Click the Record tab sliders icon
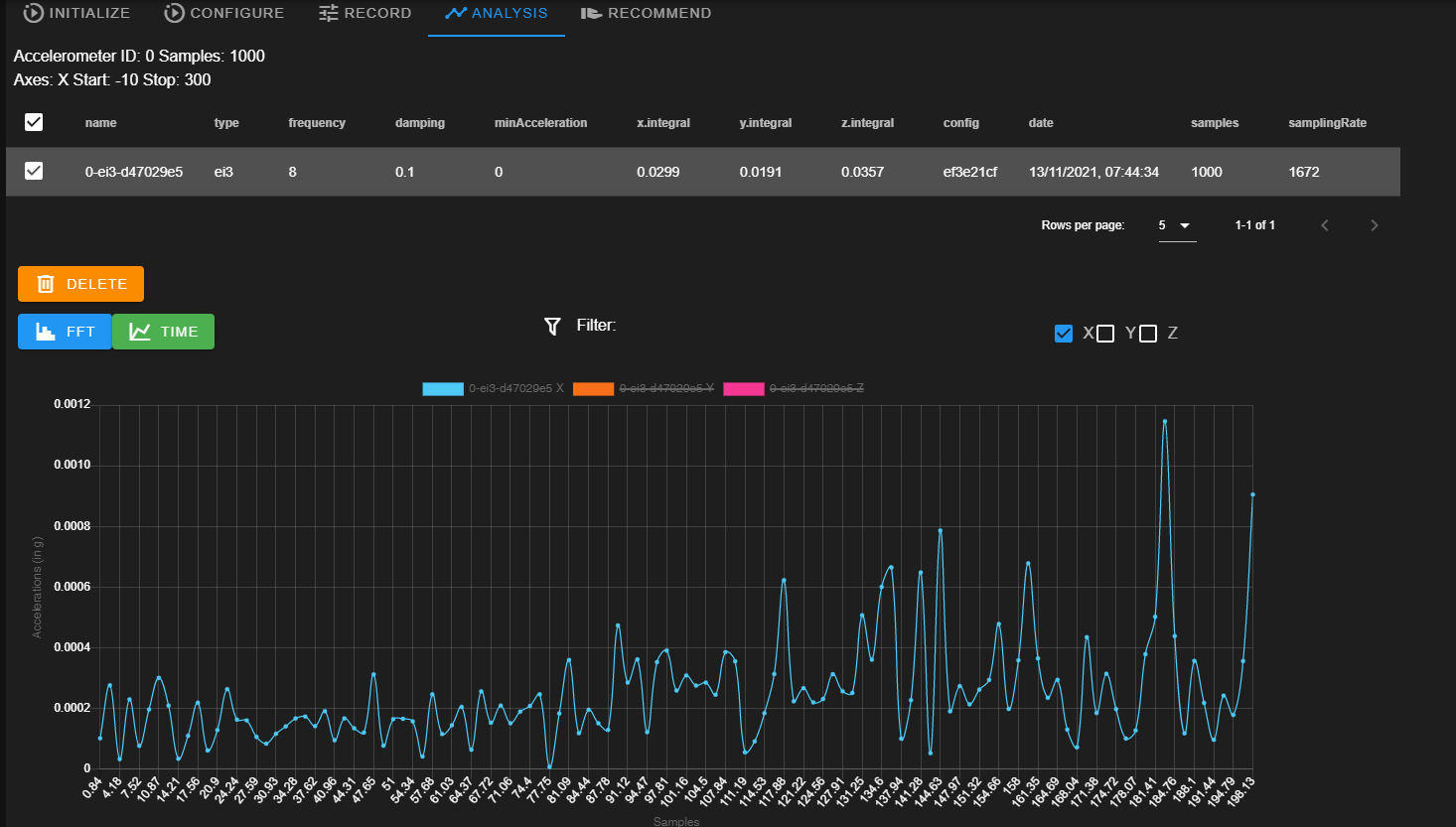The height and width of the screenshot is (827, 1456). (329, 13)
